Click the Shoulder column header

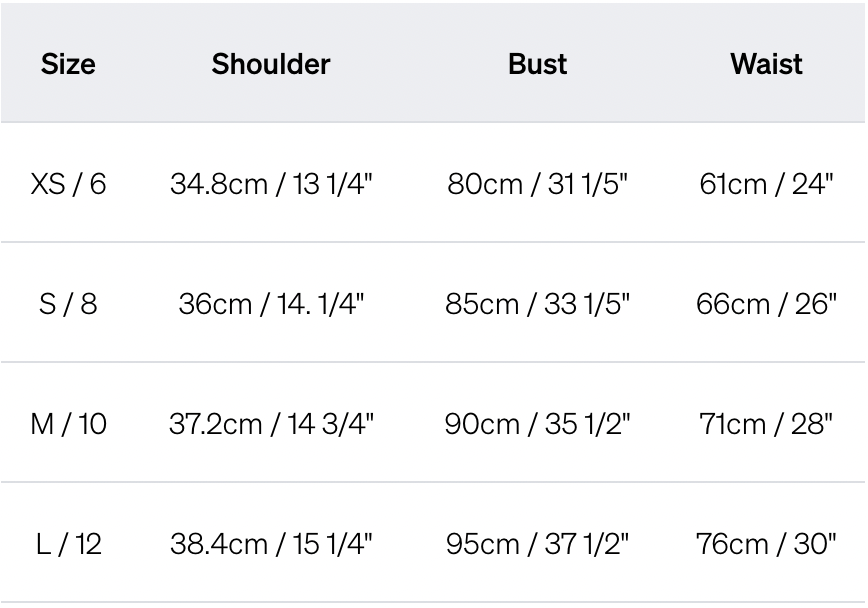(x=270, y=64)
